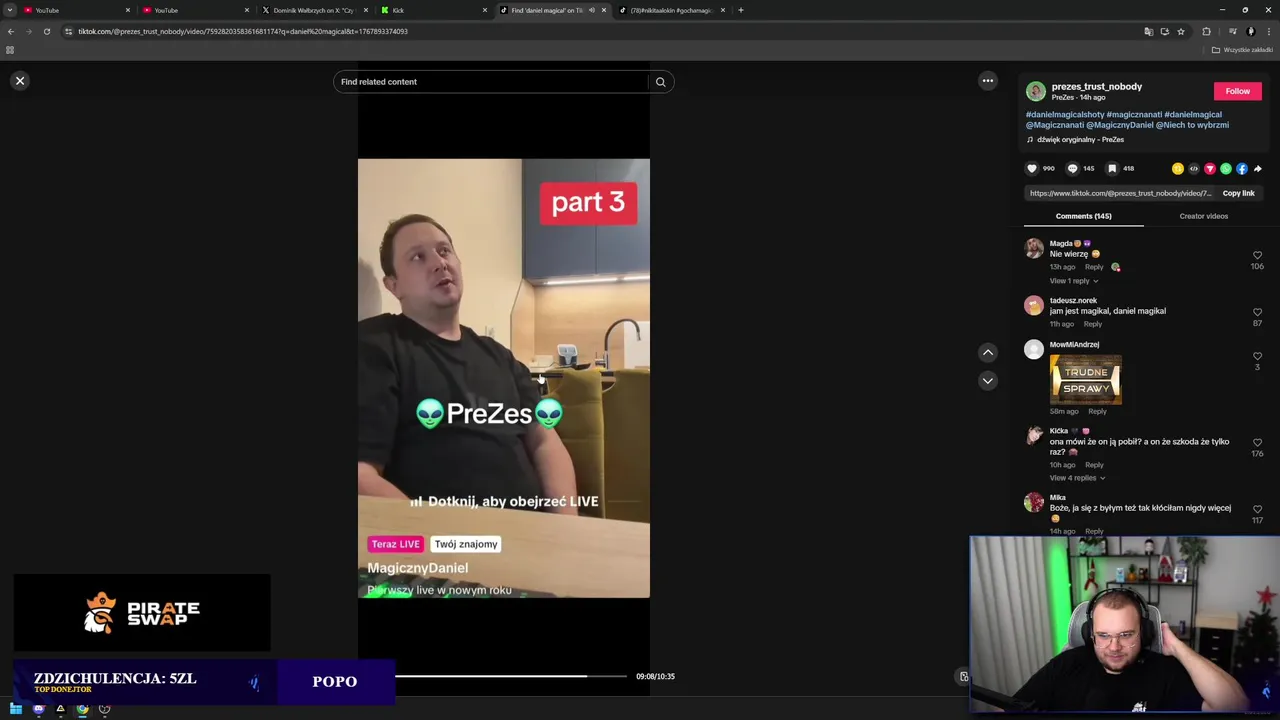
Task: Open the Chrome icon on the taskbar
Action: (82, 709)
